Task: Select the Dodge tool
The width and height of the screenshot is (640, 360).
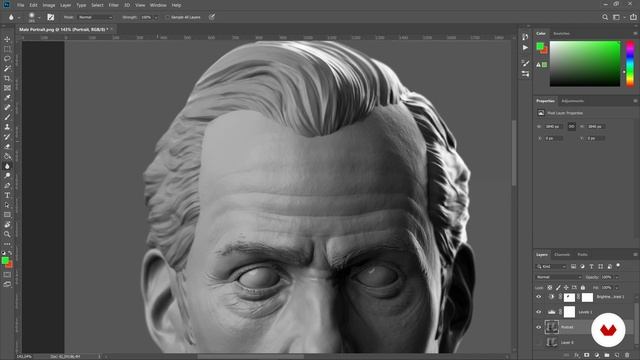Action: tap(7, 176)
